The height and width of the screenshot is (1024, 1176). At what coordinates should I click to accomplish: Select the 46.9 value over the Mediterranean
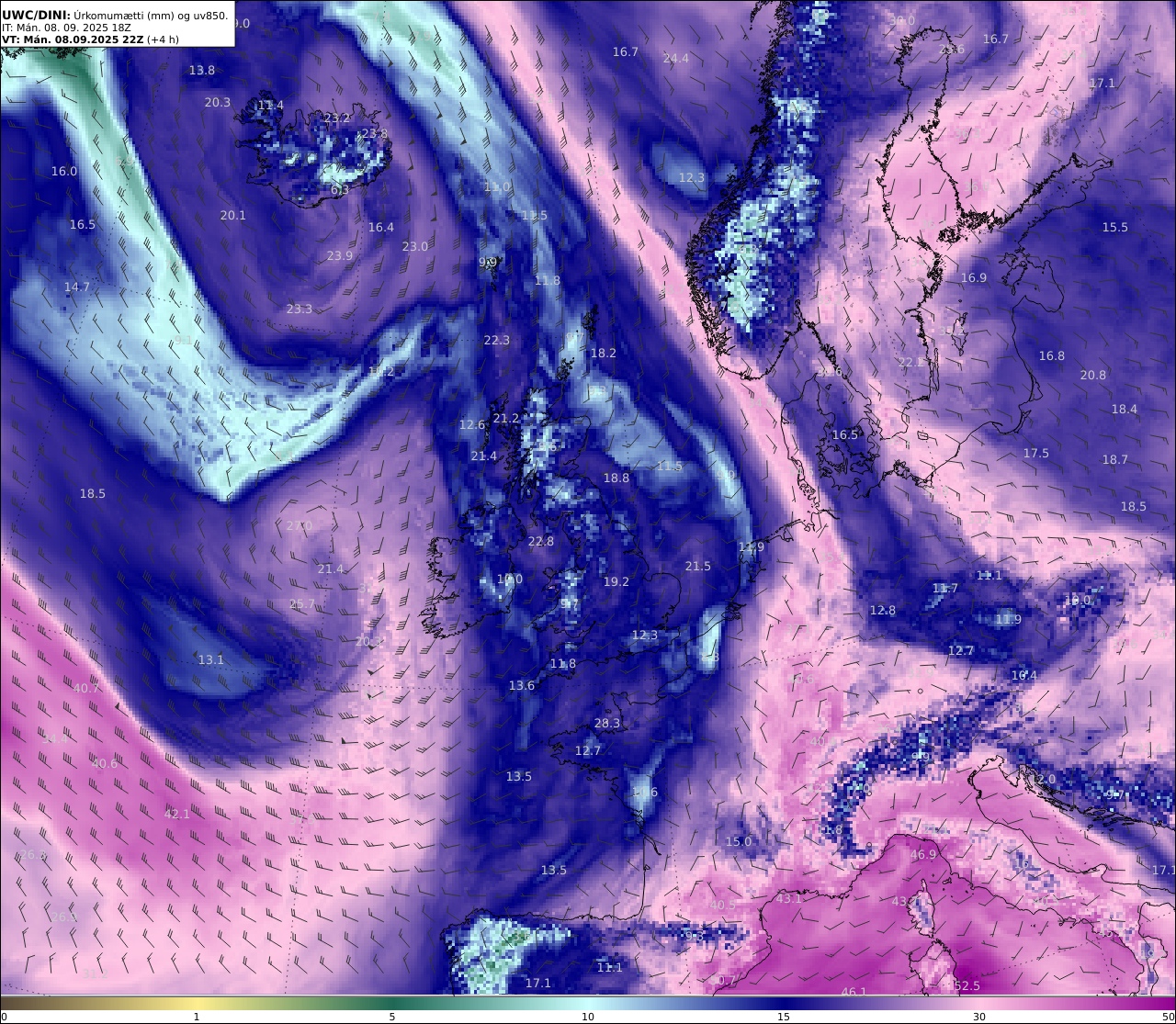click(x=923, y=855)
